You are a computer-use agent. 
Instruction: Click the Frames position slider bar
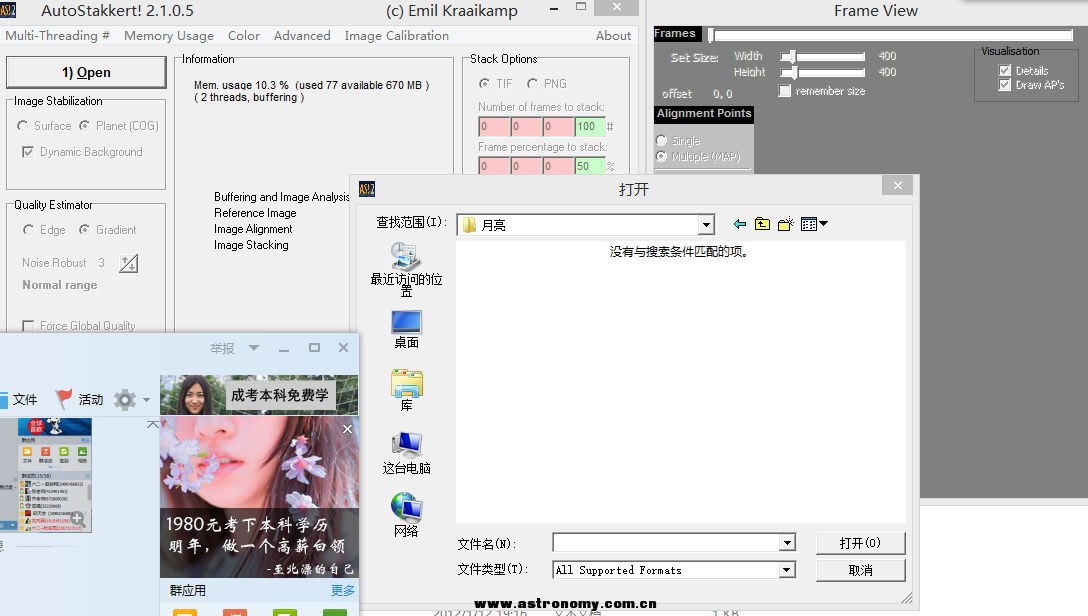pos(890,35)
